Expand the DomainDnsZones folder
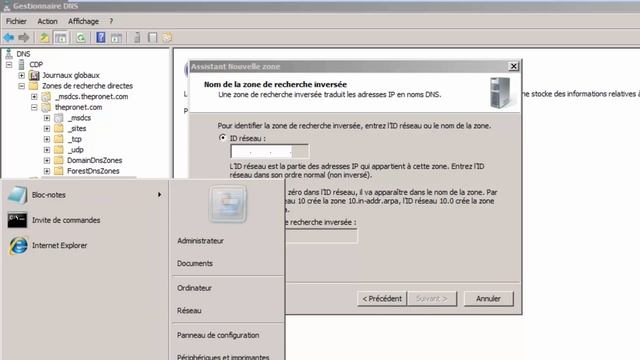 tap(47, 160)
